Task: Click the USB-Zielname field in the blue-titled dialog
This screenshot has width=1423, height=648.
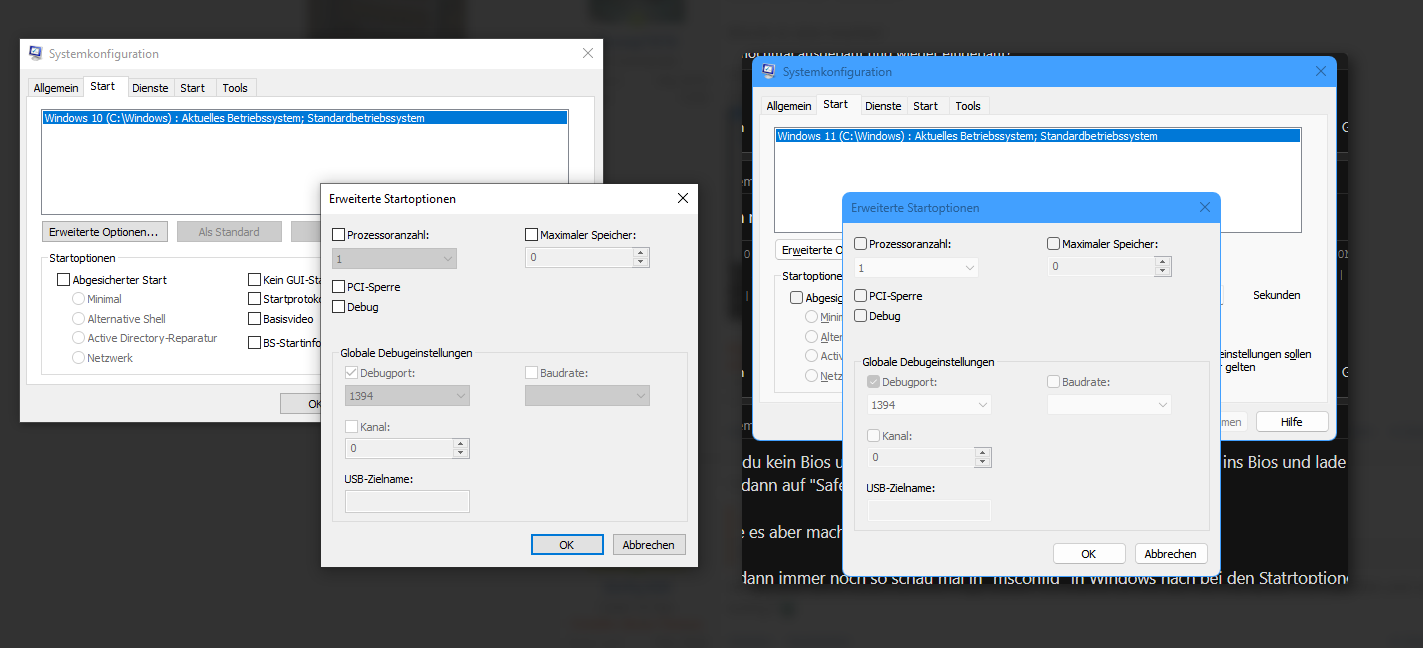Action: click(929, 510)
